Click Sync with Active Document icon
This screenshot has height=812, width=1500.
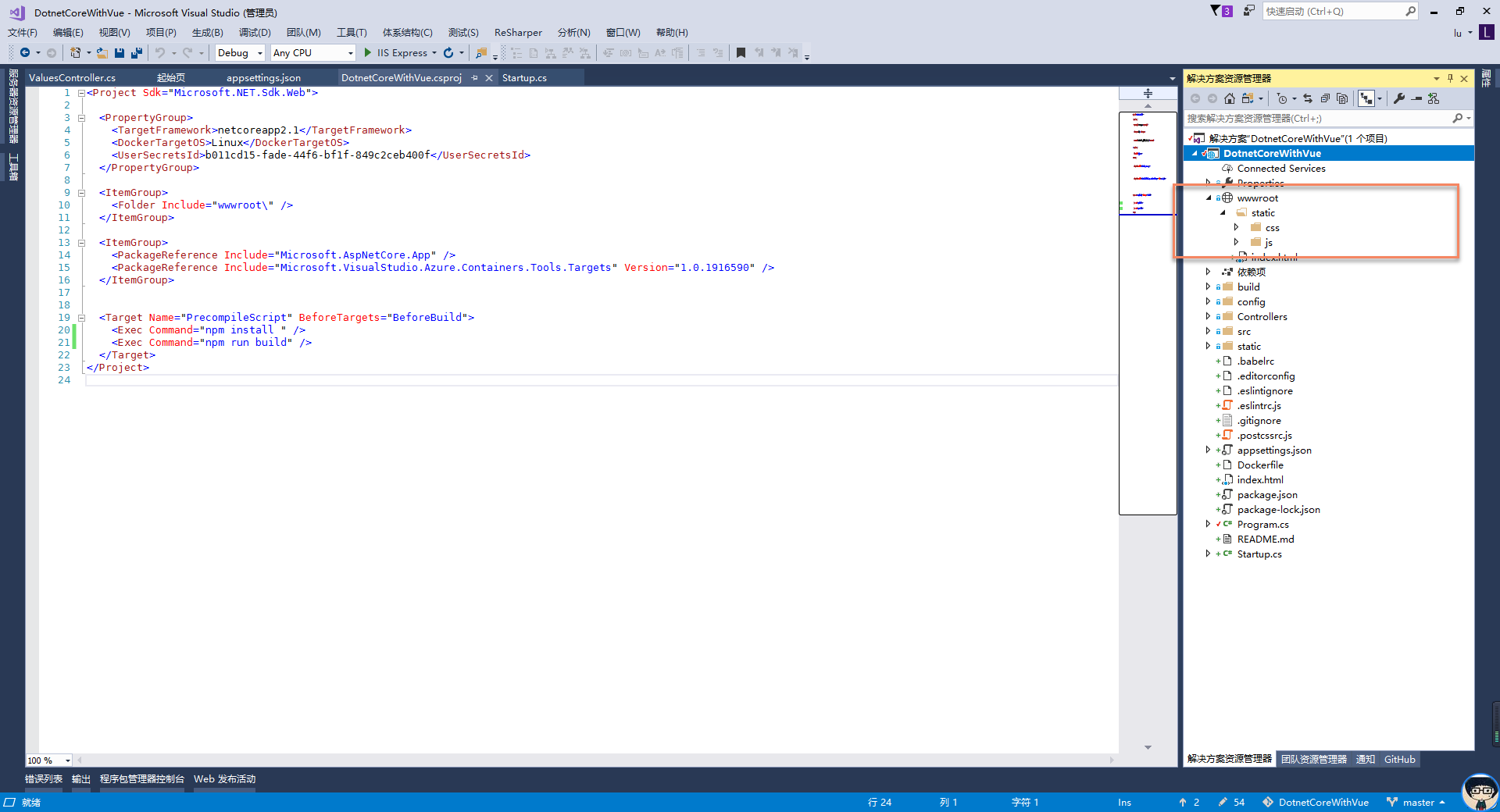click(x=1308, y=98)
